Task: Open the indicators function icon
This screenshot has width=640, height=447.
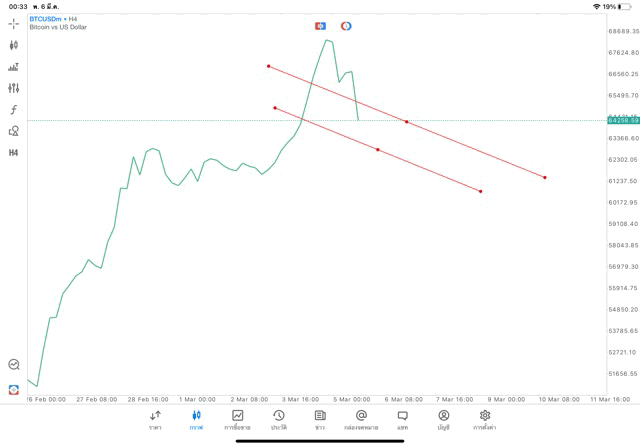Action: [14, 109]
